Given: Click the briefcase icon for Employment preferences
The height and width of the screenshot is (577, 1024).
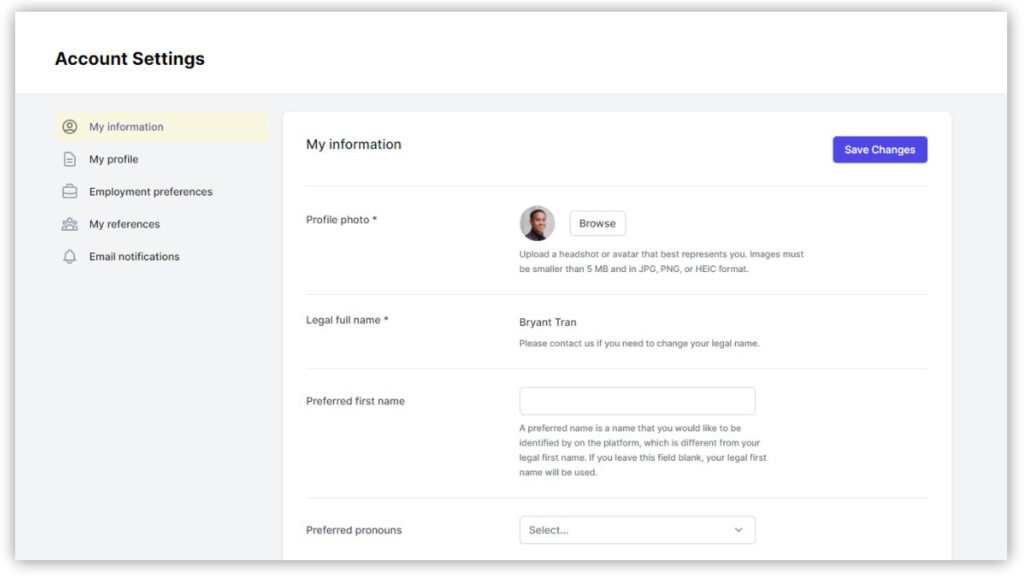Looking at the screenshot, I should (x=70, y=192).
